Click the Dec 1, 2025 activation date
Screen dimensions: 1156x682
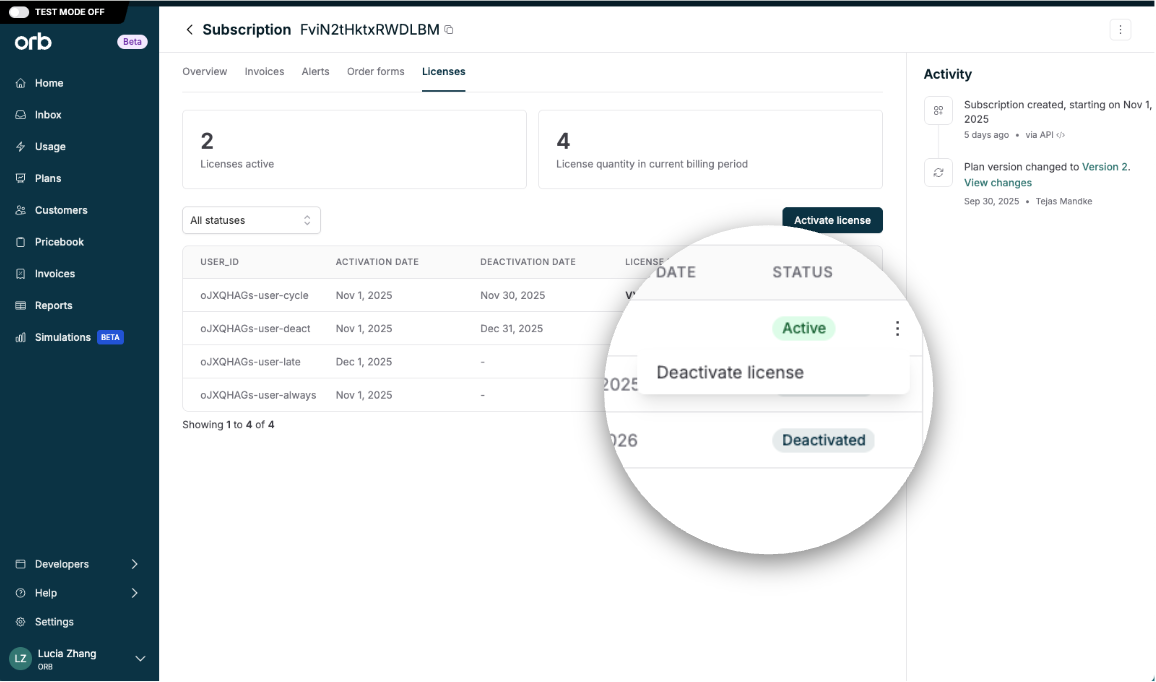363,361
